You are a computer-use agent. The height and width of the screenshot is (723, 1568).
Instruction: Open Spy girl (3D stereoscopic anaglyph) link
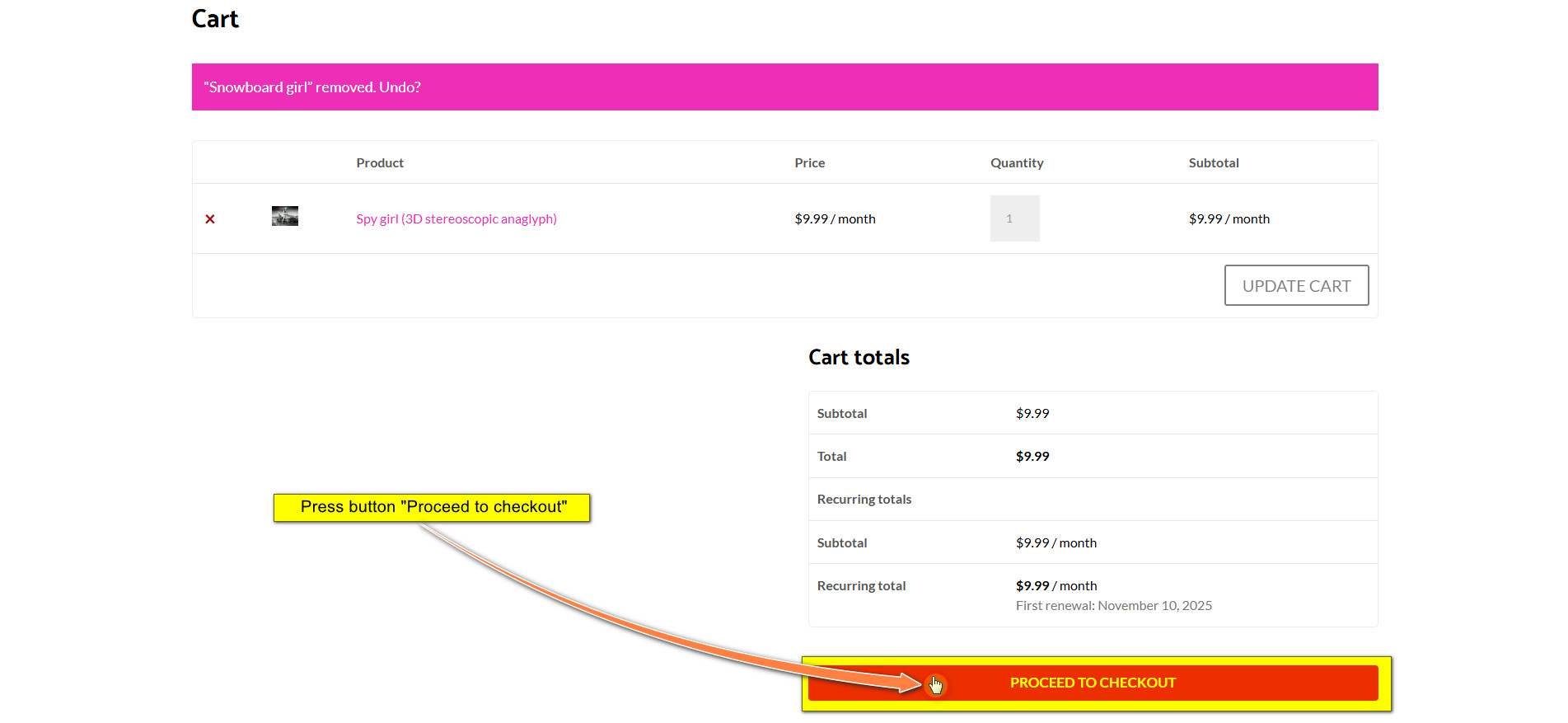456,219
